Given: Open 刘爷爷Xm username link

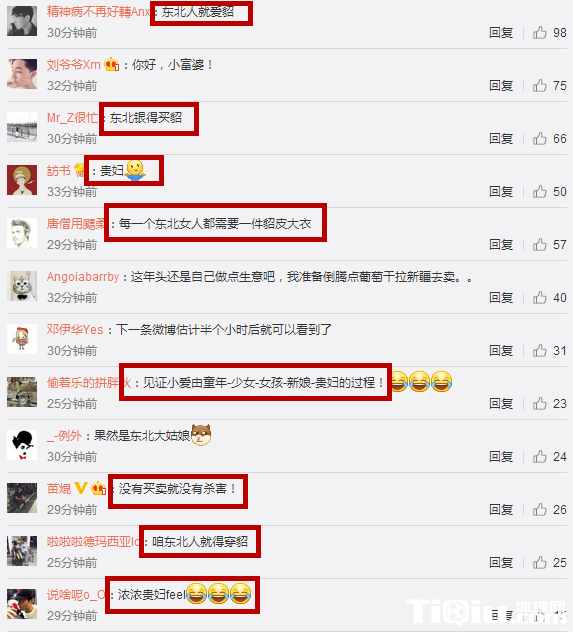Looking at the screenshot, I should (73, 64).
